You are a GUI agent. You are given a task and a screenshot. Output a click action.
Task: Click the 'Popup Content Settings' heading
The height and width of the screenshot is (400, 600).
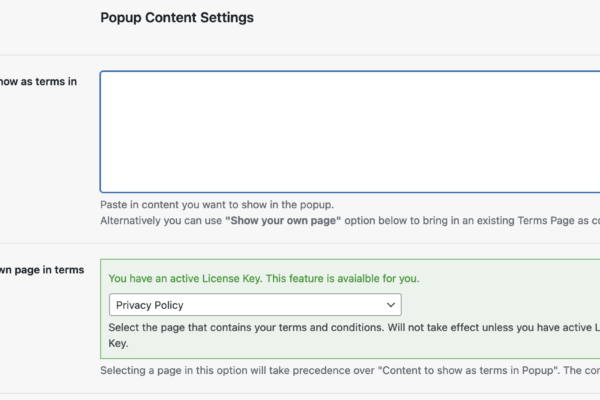tap(177, 18)
